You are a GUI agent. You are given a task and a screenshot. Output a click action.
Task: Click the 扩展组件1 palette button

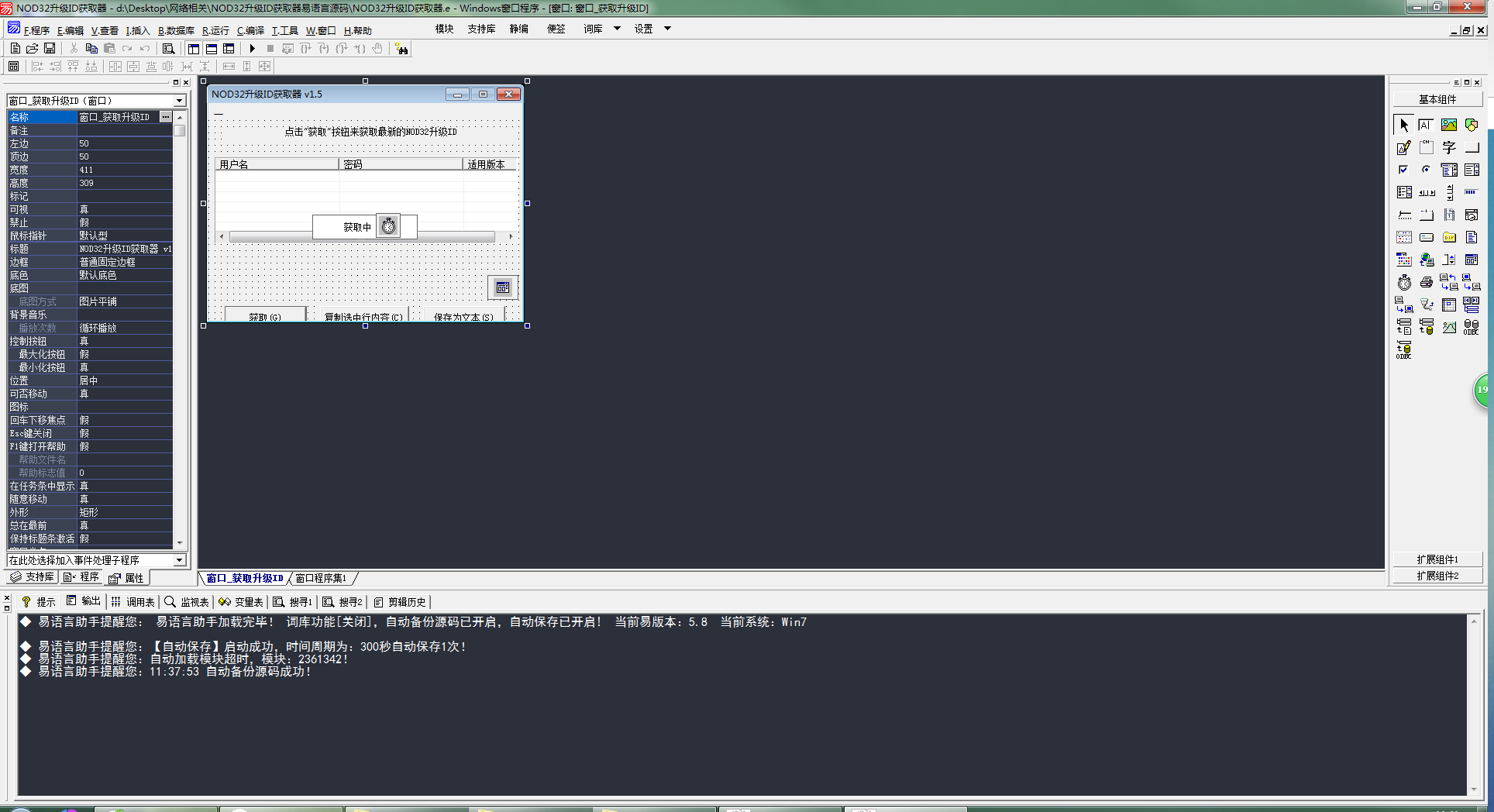click(x=1437, y=559)
